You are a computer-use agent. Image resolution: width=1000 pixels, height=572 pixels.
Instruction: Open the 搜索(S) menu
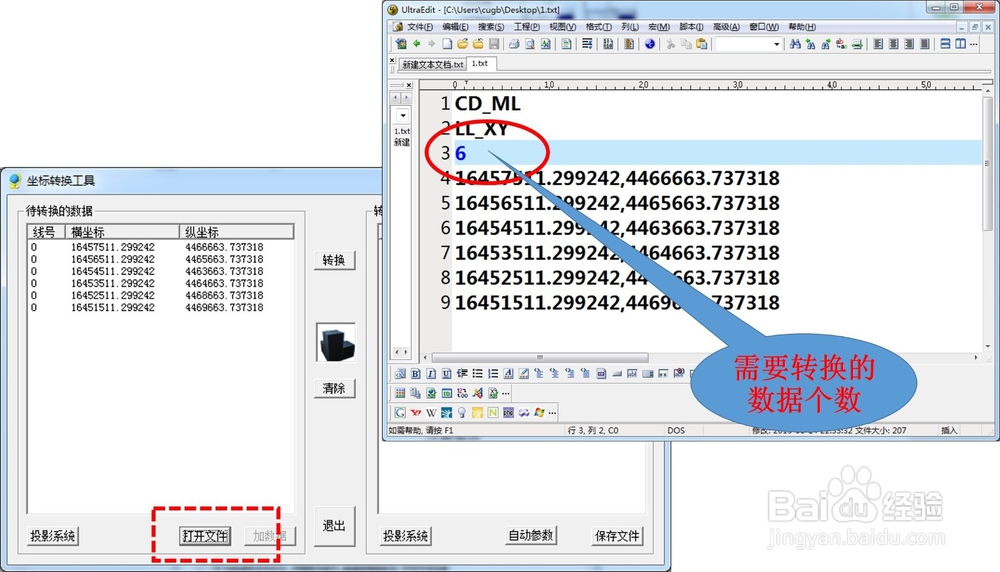pos(491,27)
